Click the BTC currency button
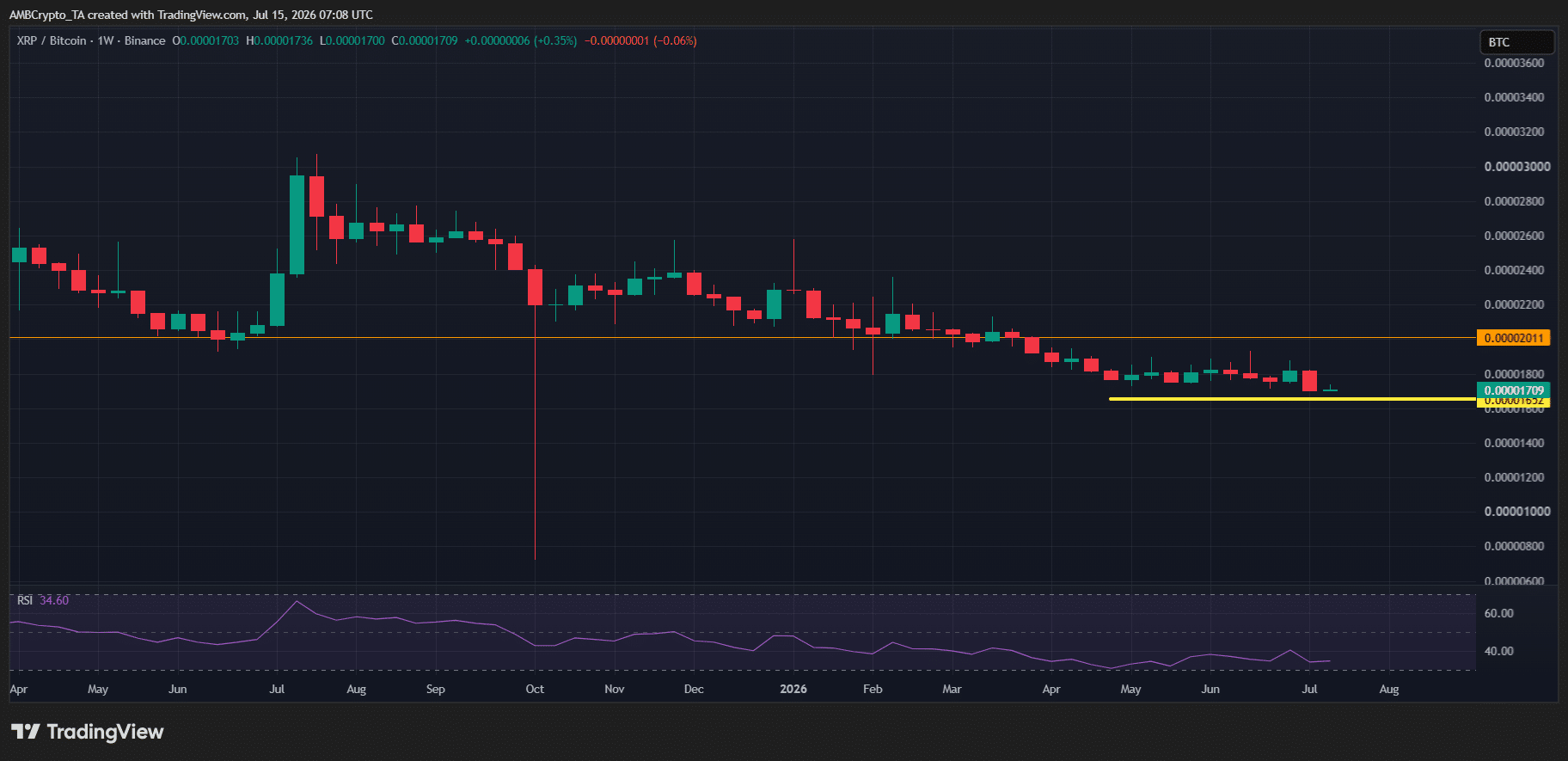 pyautogui.click(x=1516, y=42)
